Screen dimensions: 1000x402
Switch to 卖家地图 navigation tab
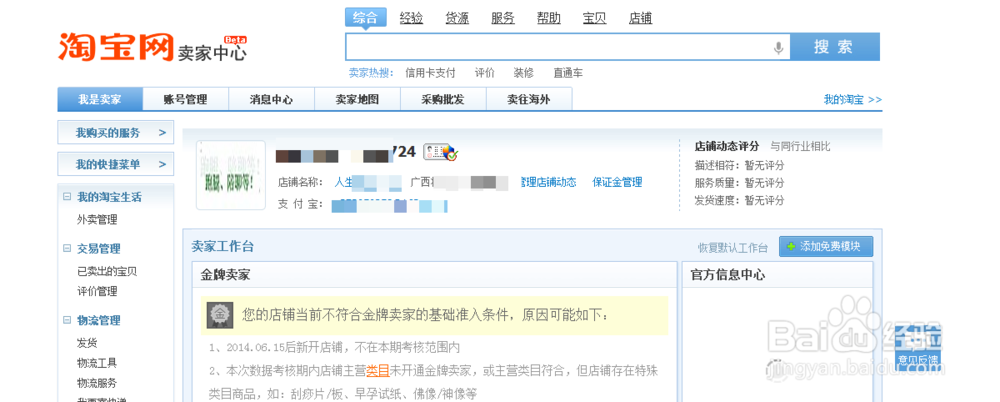click(357, 100)
